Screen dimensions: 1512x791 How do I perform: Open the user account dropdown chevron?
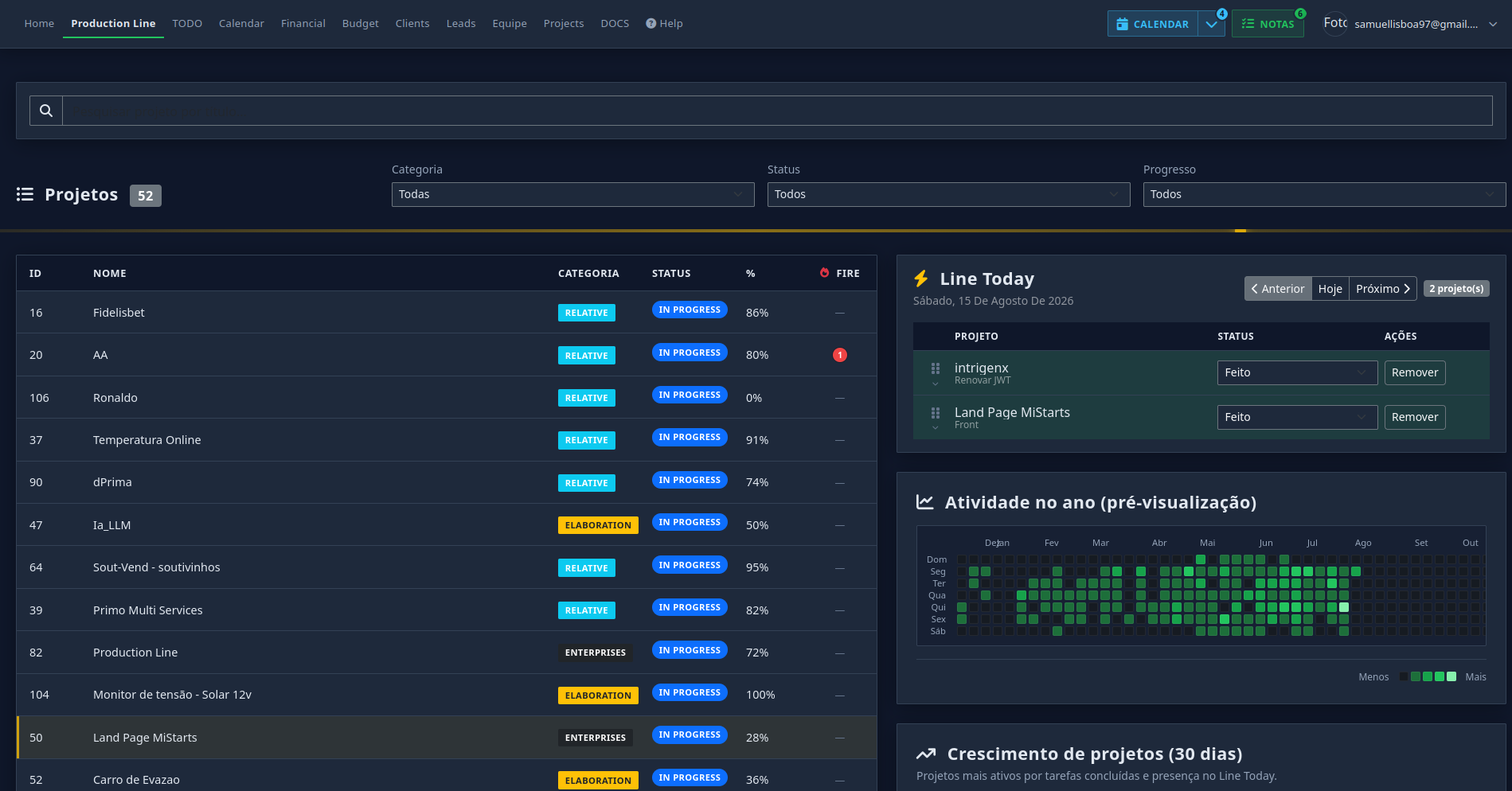1493,24
